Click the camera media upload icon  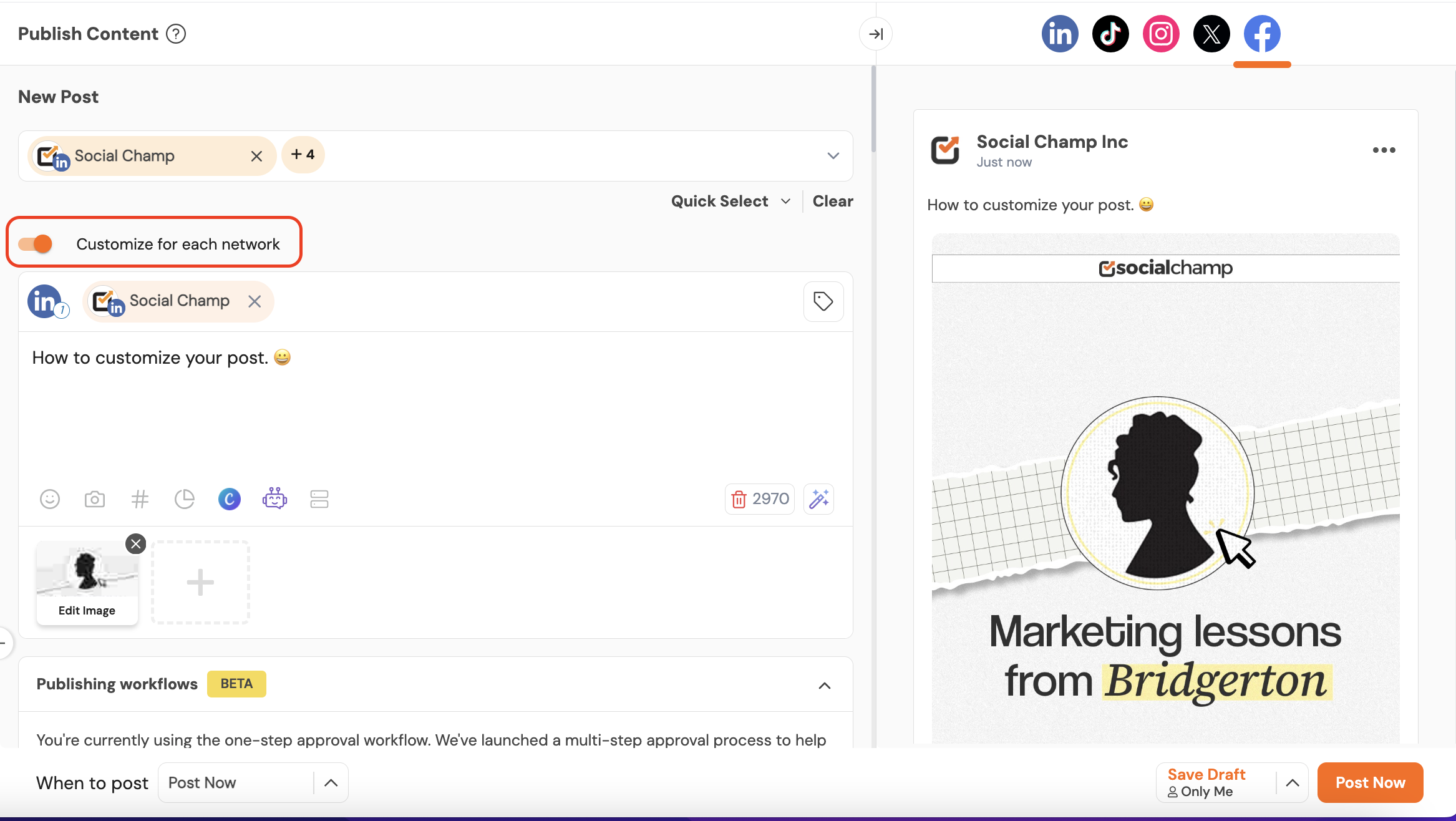pos(95,499)
